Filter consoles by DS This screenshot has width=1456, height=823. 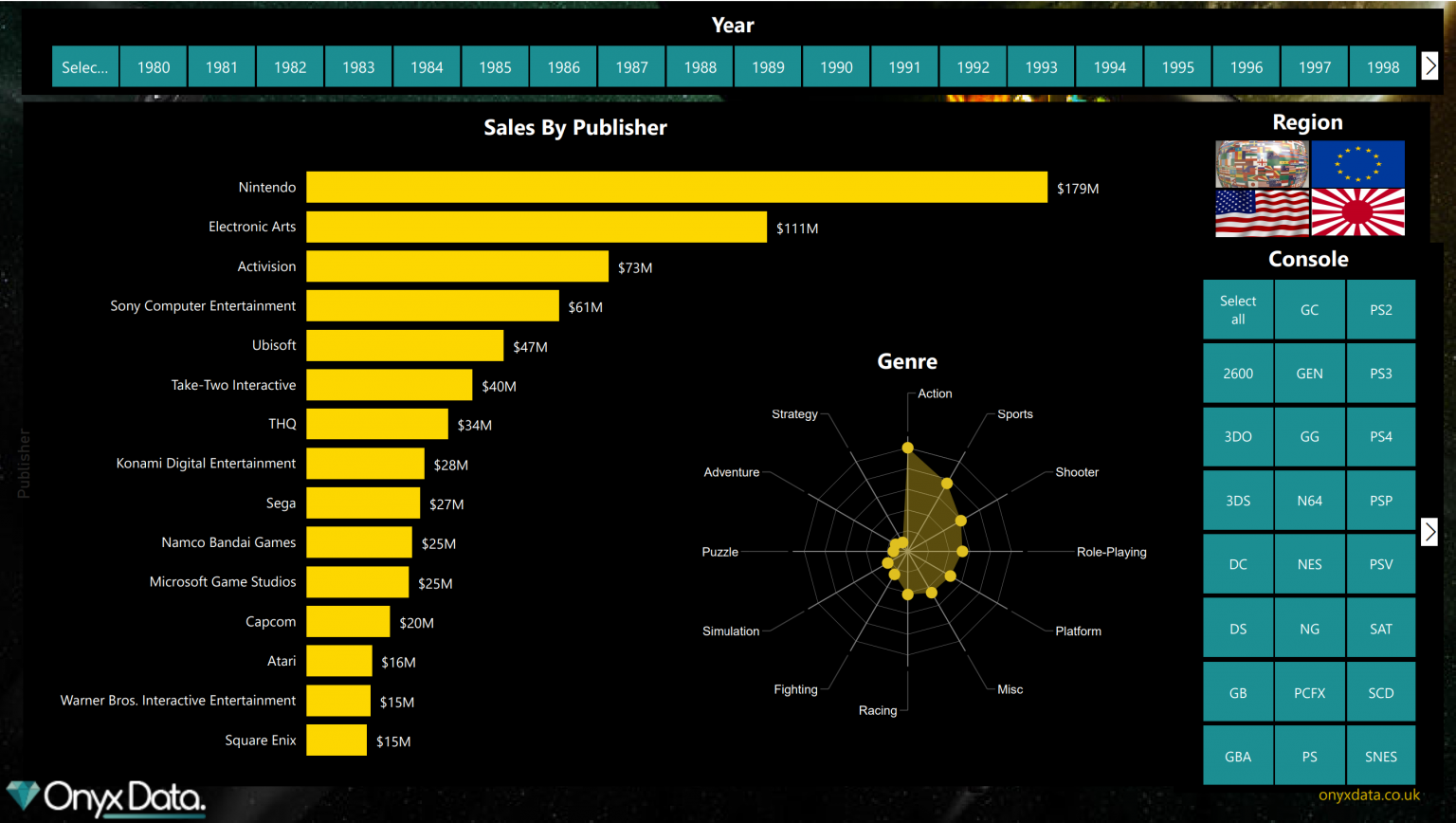point(1238,628)
